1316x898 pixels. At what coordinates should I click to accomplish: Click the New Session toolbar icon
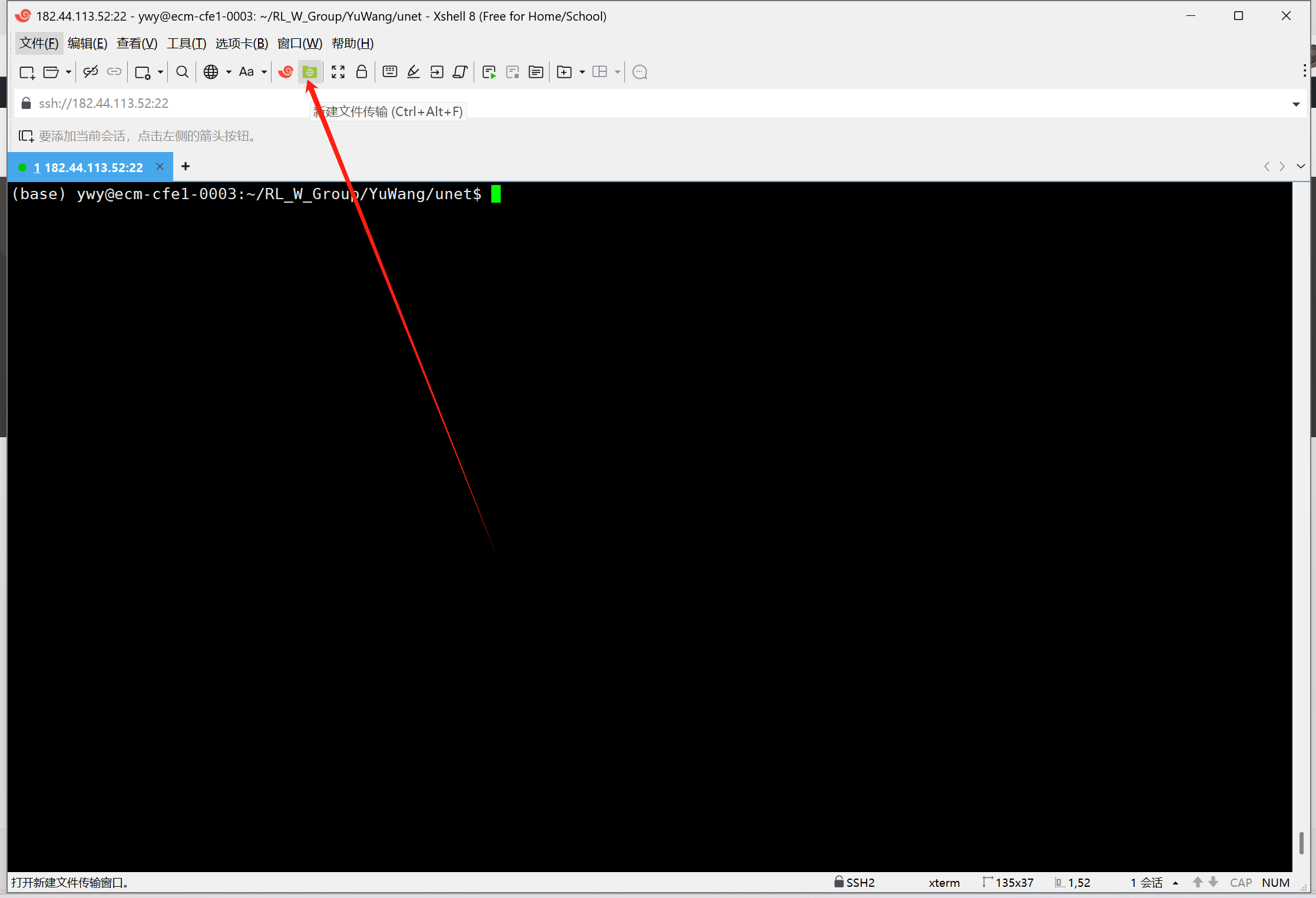[x=27, y=72]
